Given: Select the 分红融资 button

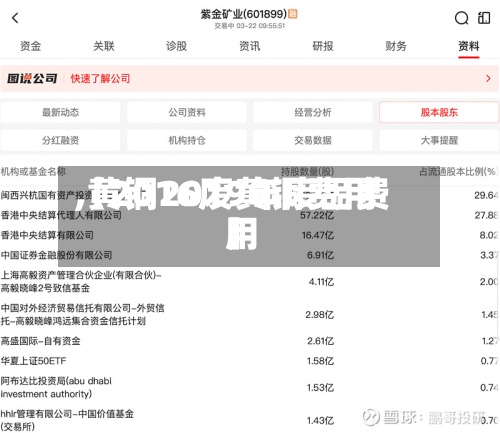Looking at the screenshot, I should point(60,140).
